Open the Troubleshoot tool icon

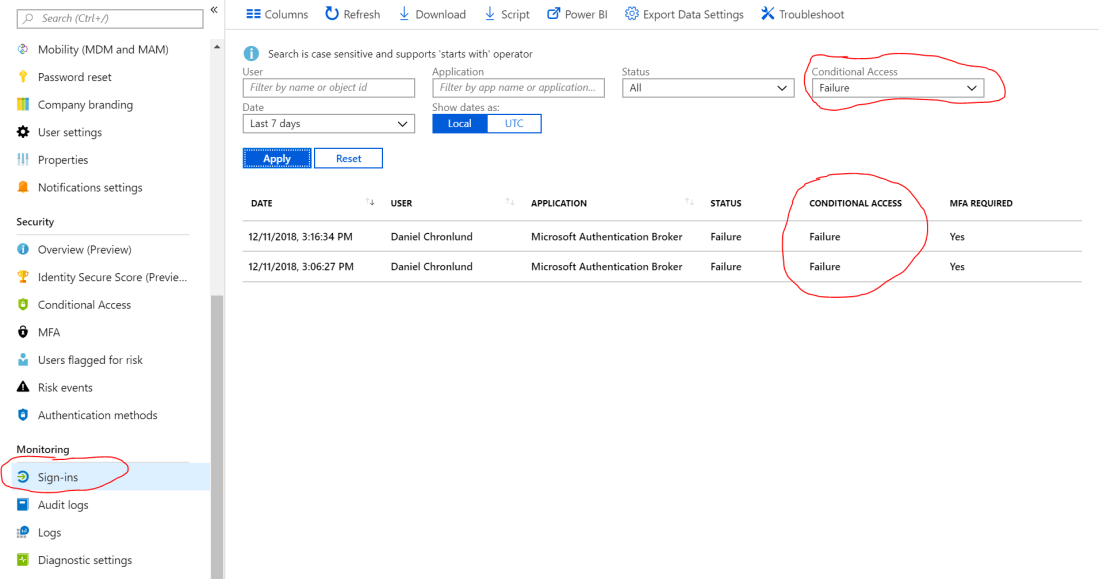(767, 14)
